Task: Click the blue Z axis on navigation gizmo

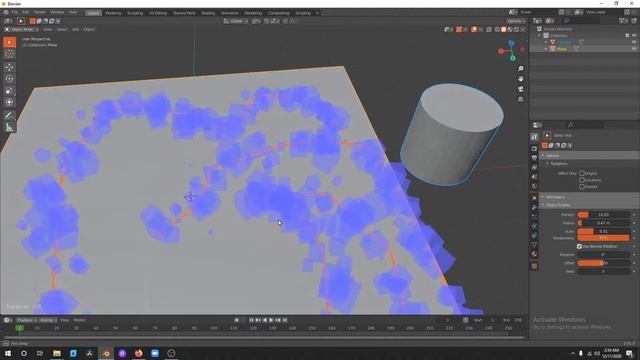Action: point(511,42)
